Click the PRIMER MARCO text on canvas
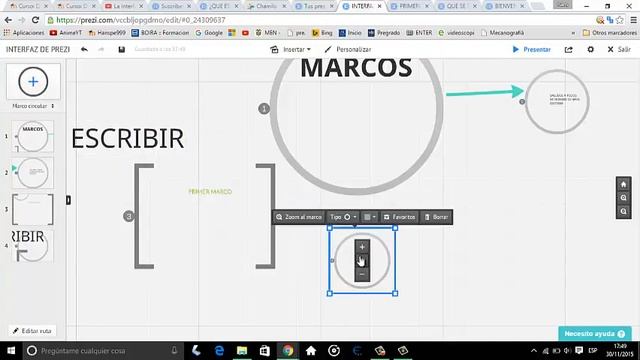Screen dimensions: 640x360 (x=210, y=191)
